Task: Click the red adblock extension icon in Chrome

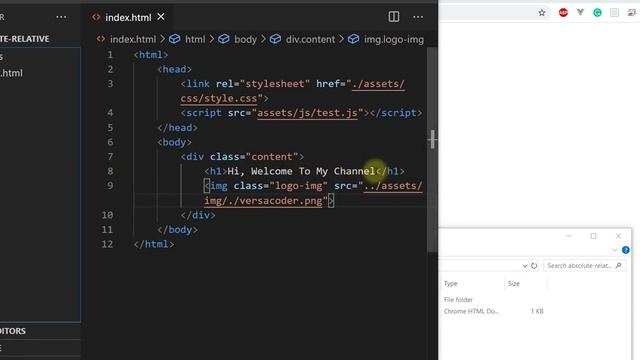Action: [563, 13]
